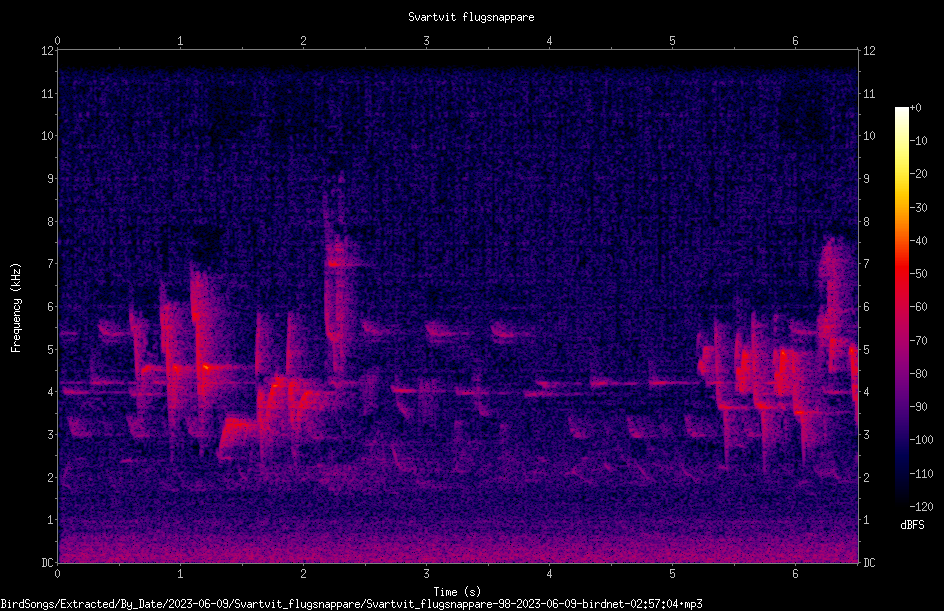This screenshot has width=944, height=611.
Task: Click the '-100' color scale label
Action: [921, 440]
